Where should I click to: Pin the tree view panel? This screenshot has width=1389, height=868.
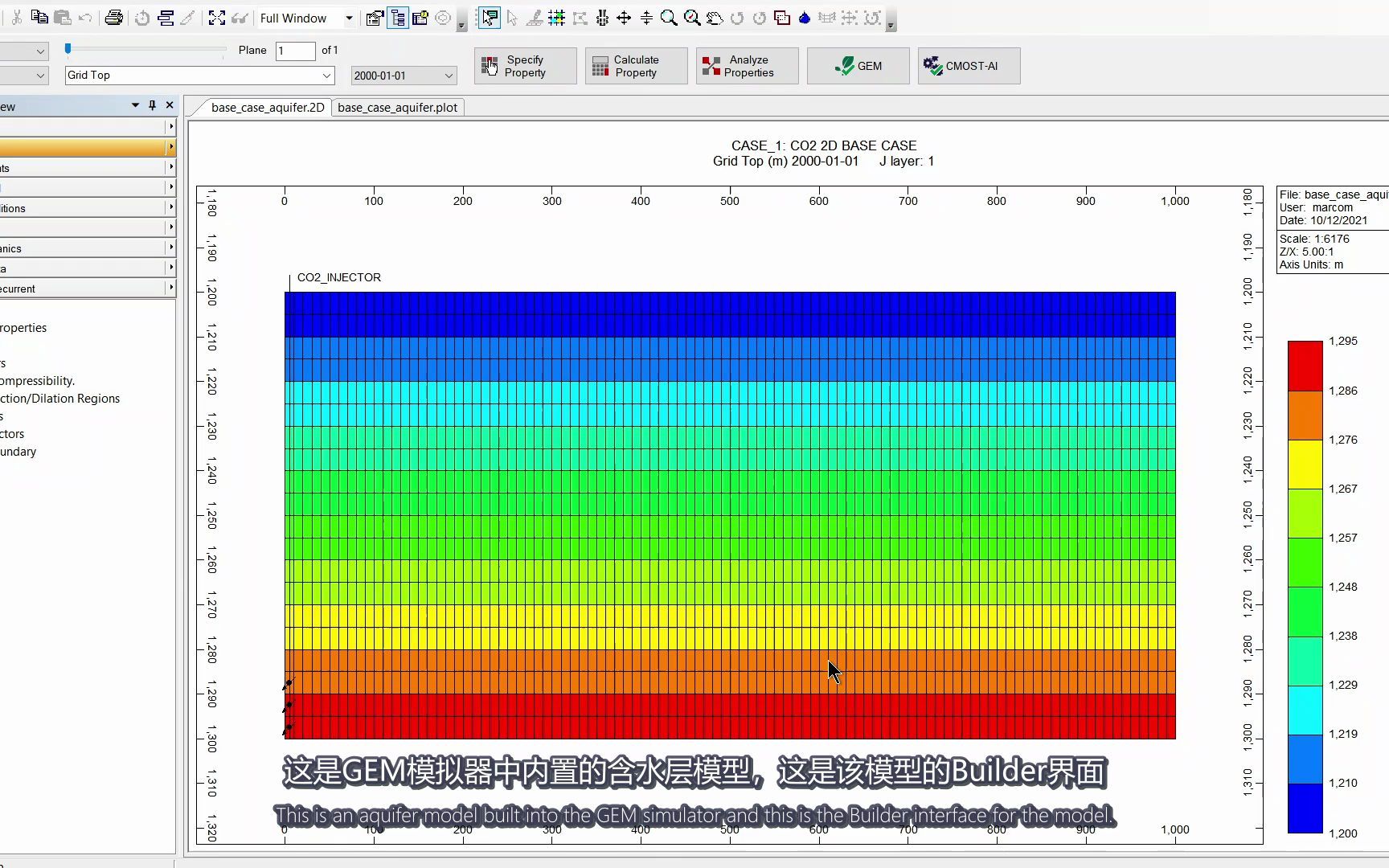click(152, 105)
